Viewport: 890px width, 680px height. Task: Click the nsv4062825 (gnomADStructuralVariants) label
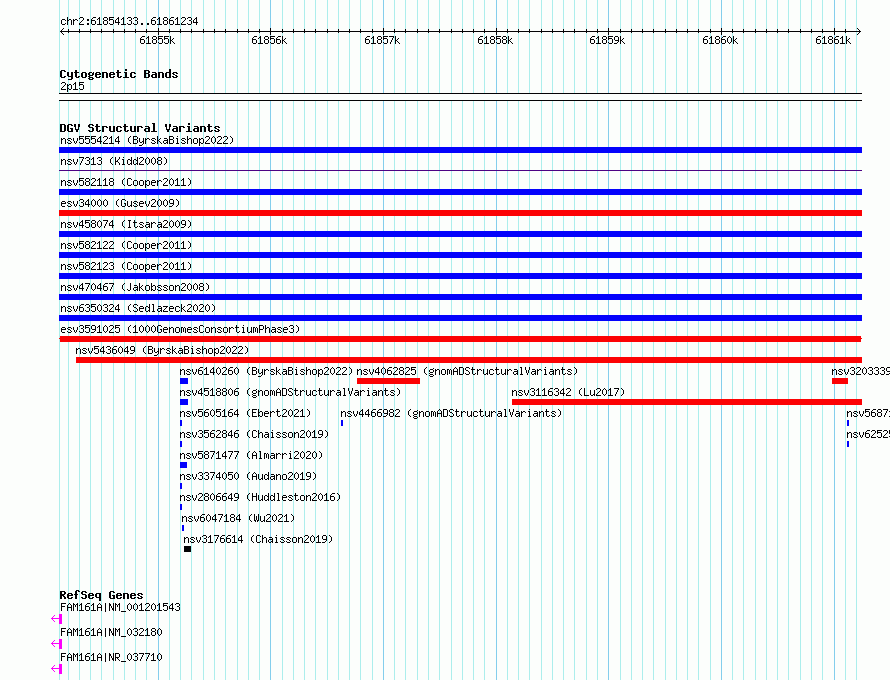coord(467,371)
